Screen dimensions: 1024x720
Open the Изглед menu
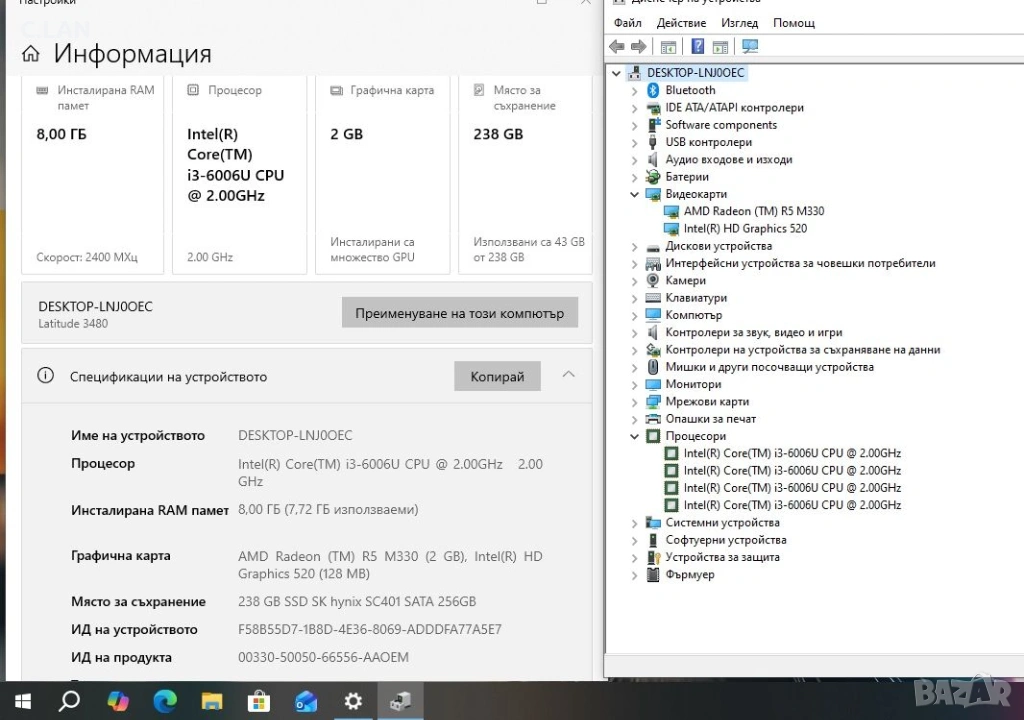pos(739,23)
